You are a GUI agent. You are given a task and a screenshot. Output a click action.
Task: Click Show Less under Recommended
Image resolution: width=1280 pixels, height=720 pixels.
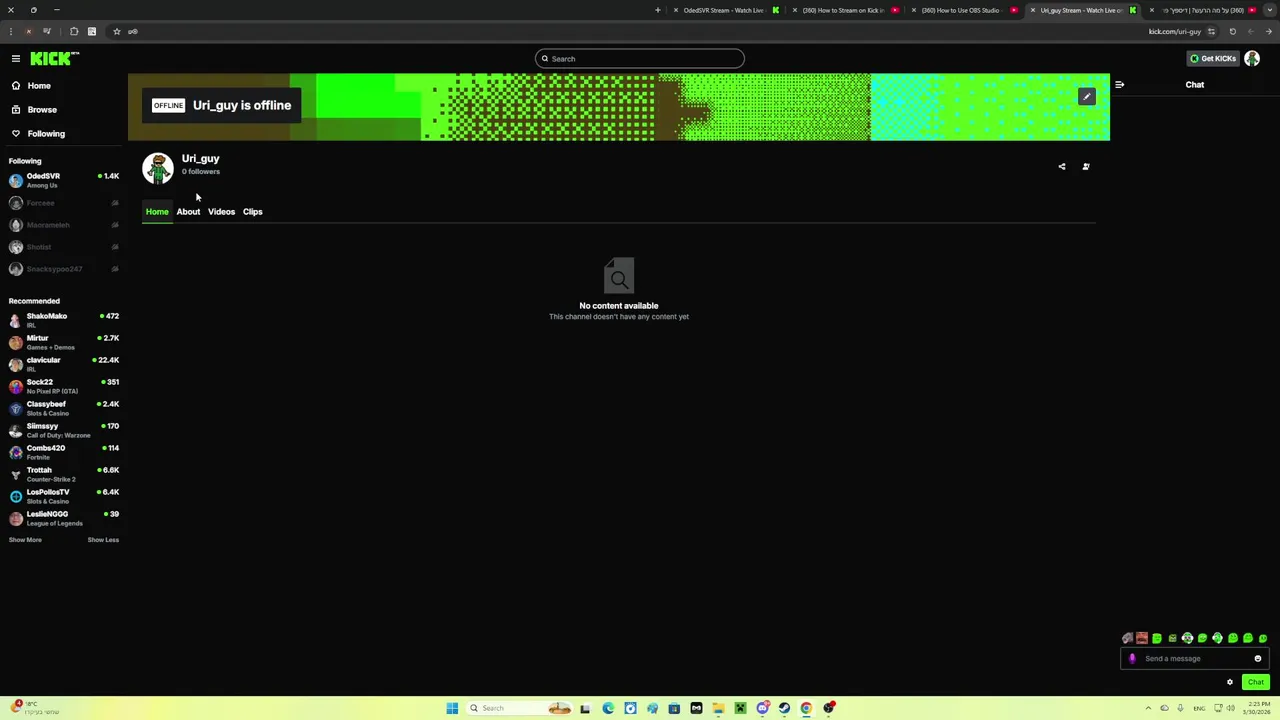pos(103,540)
